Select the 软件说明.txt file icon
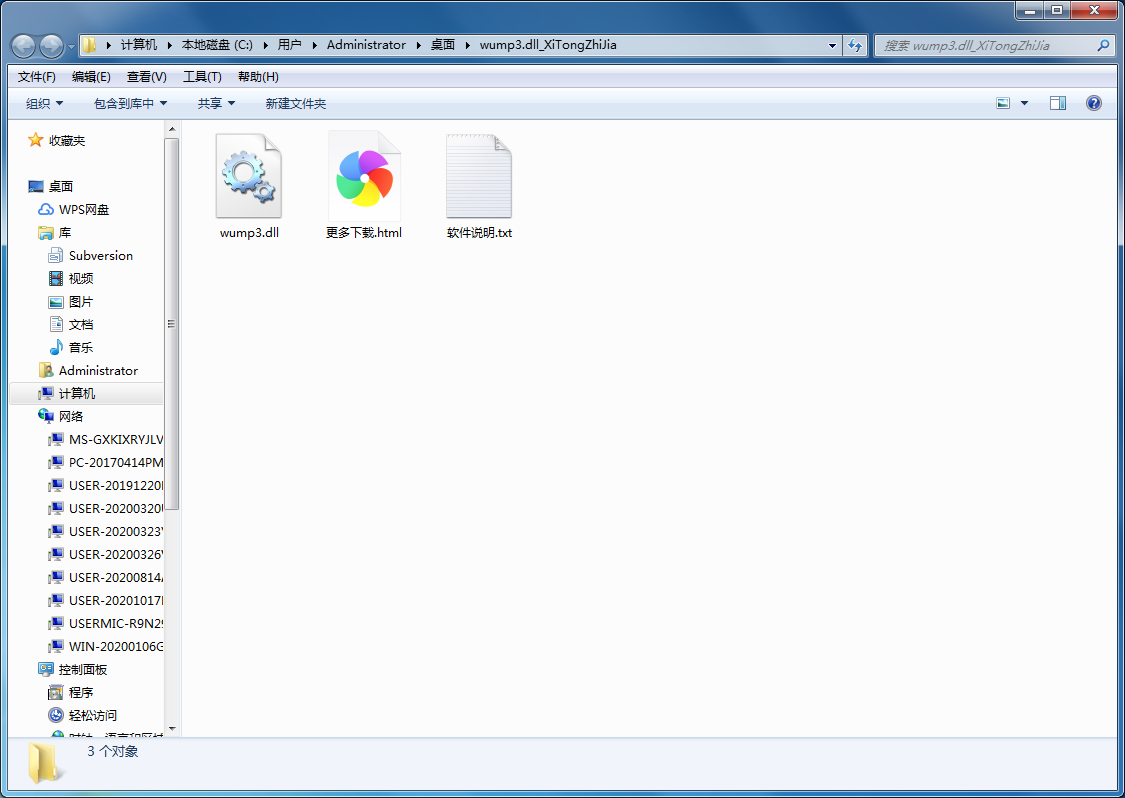The image size is (1125, 798). click(479, 176)
